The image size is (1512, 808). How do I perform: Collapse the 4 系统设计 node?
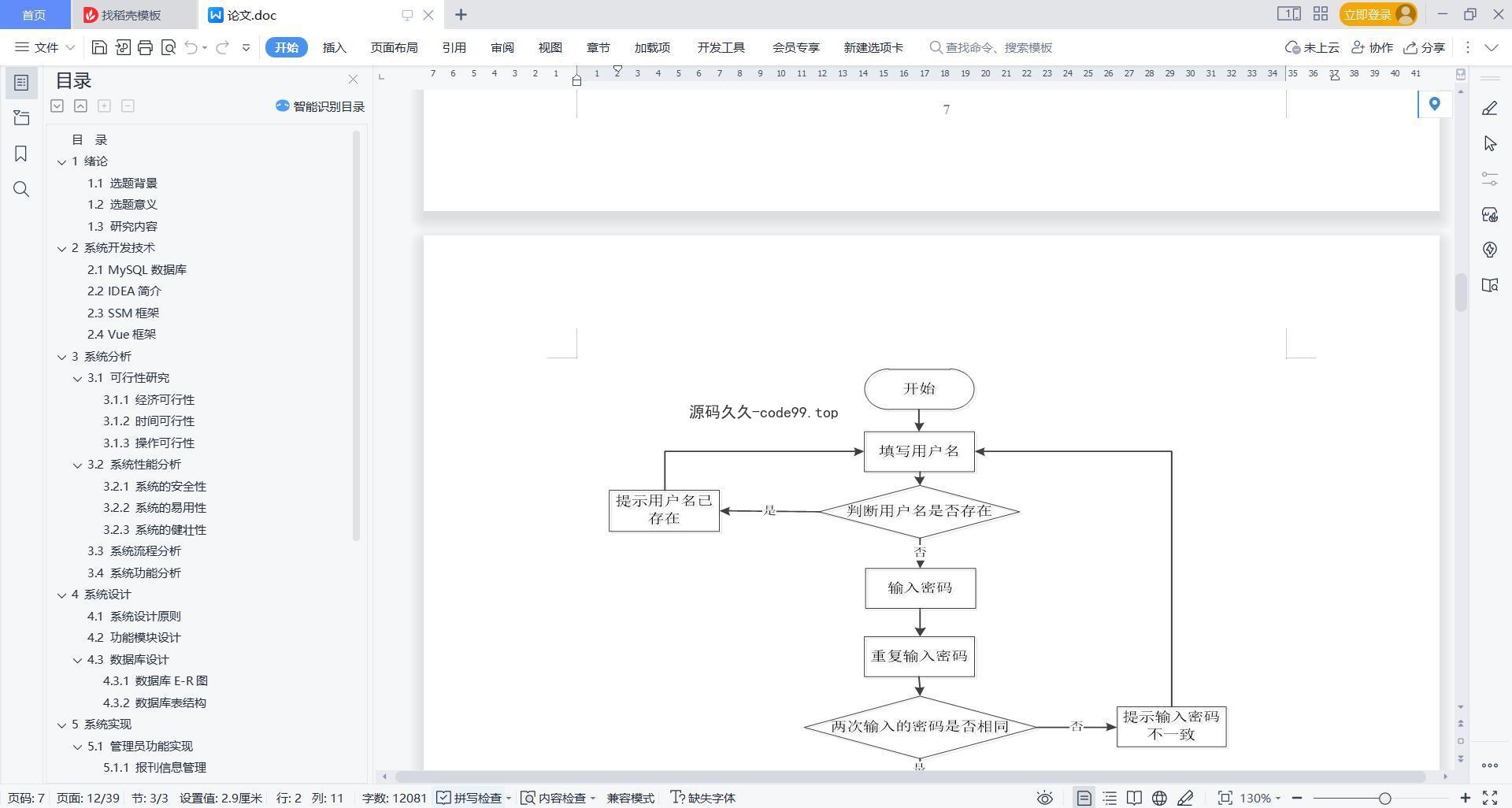click(x=62, y=595)
